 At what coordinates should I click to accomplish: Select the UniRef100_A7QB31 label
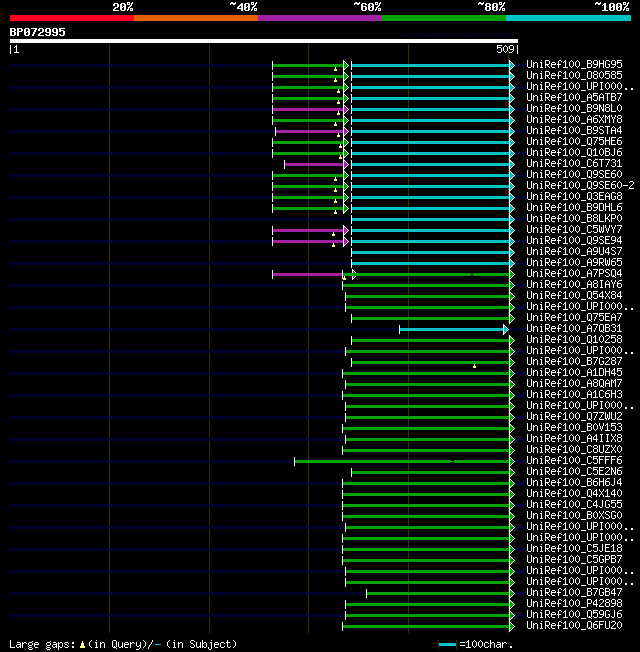click(574, 328)
